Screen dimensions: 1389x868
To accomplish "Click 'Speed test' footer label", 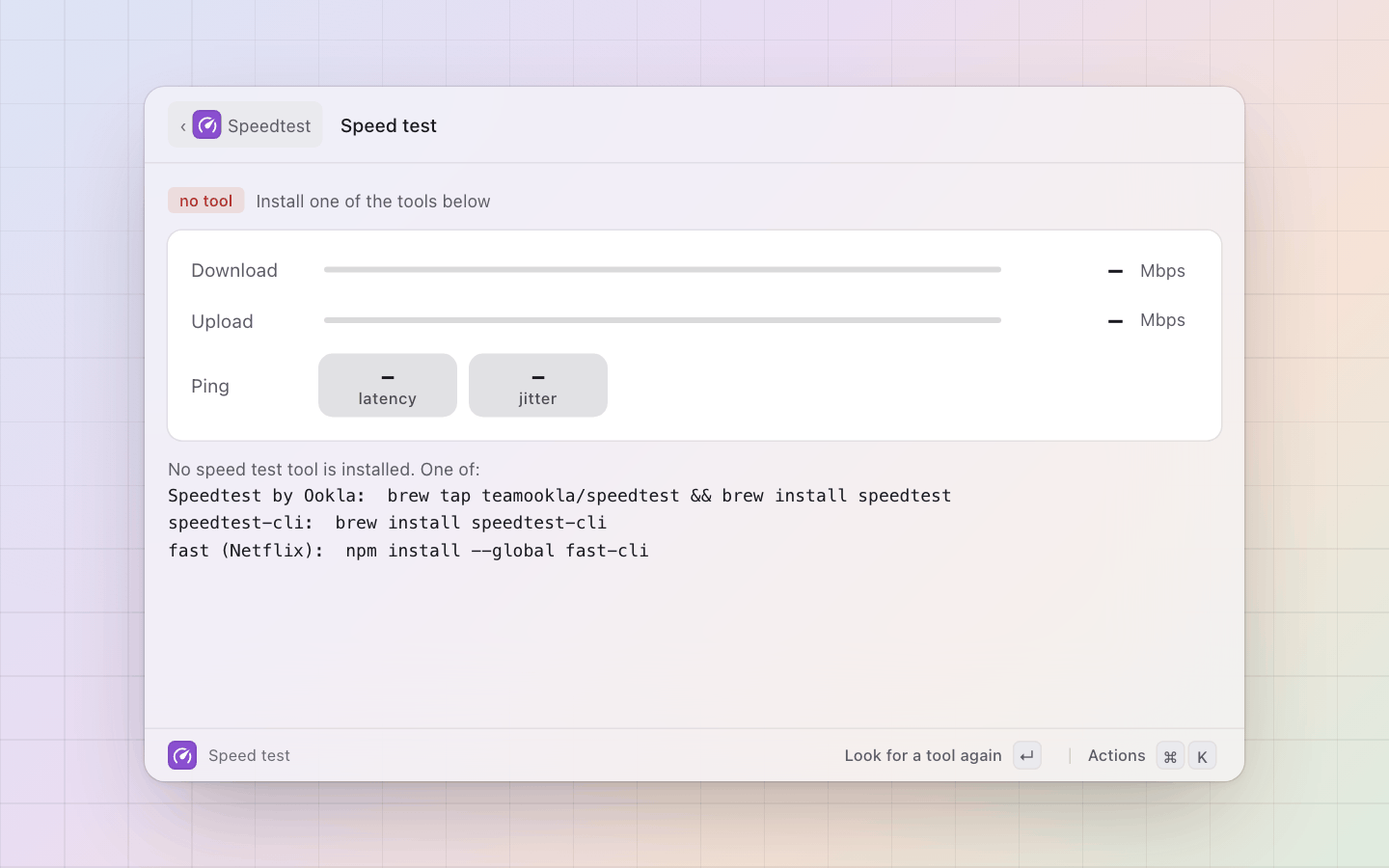I will click(249, 756).
